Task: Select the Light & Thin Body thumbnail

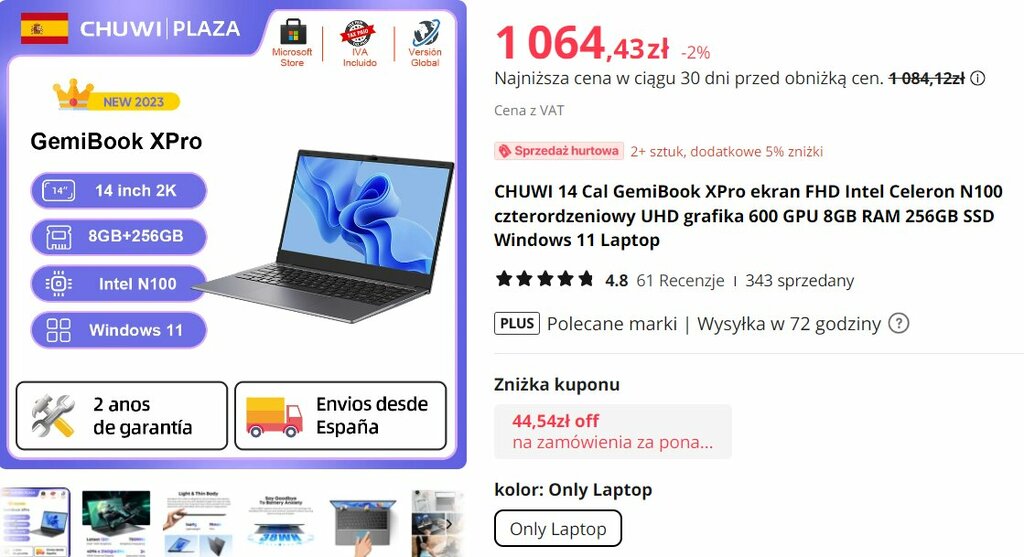Action: click(198, 522)
